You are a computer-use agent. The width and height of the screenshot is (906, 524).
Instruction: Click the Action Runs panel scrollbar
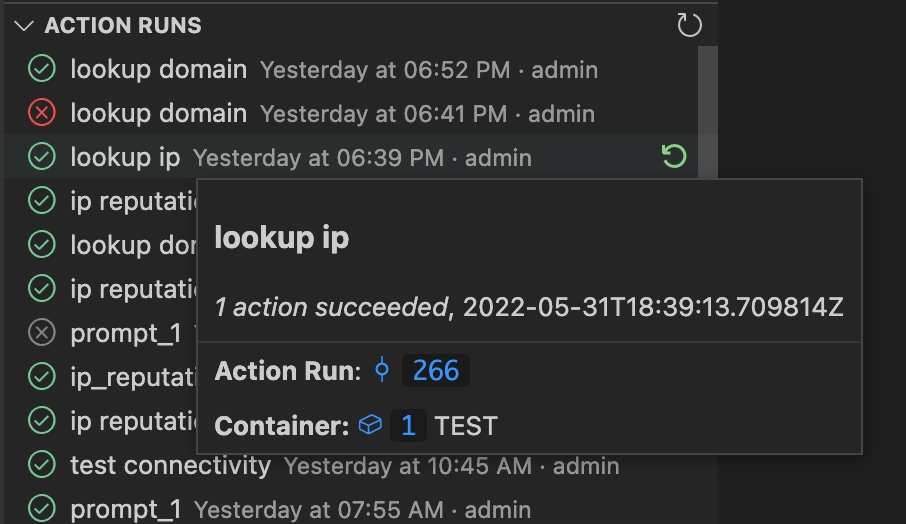707,110
